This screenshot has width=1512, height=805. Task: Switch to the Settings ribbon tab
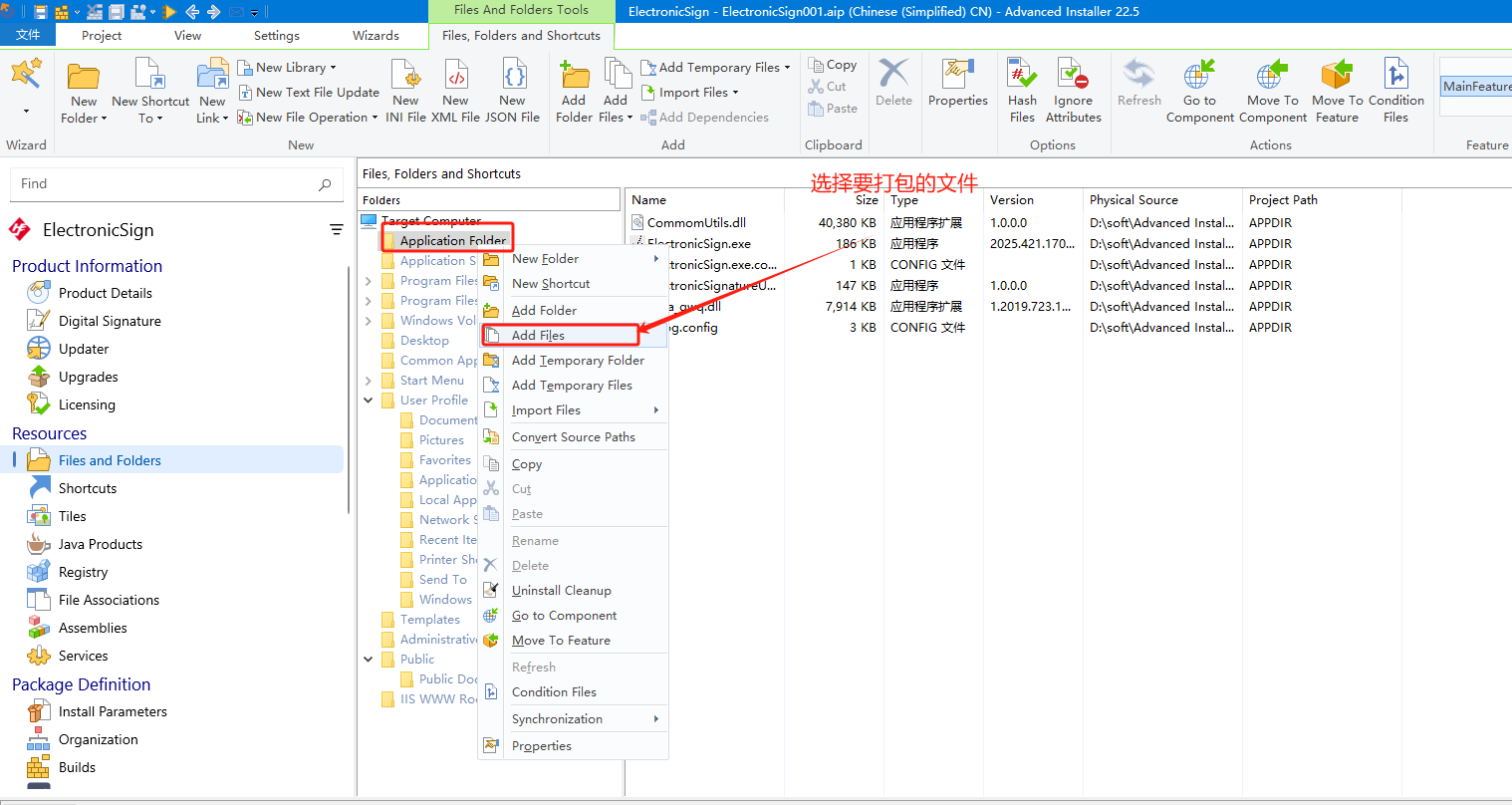point(277,35)
